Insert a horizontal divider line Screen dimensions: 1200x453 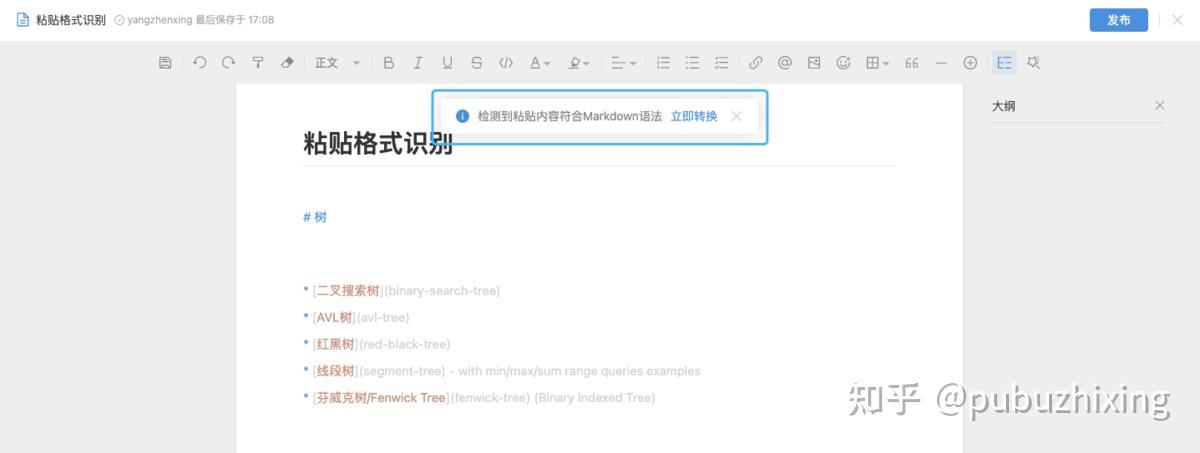[x=940, y=63]
